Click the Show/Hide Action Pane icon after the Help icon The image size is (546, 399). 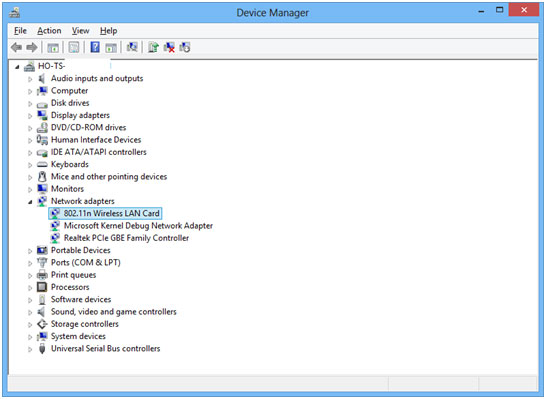[x=111, y=47]
